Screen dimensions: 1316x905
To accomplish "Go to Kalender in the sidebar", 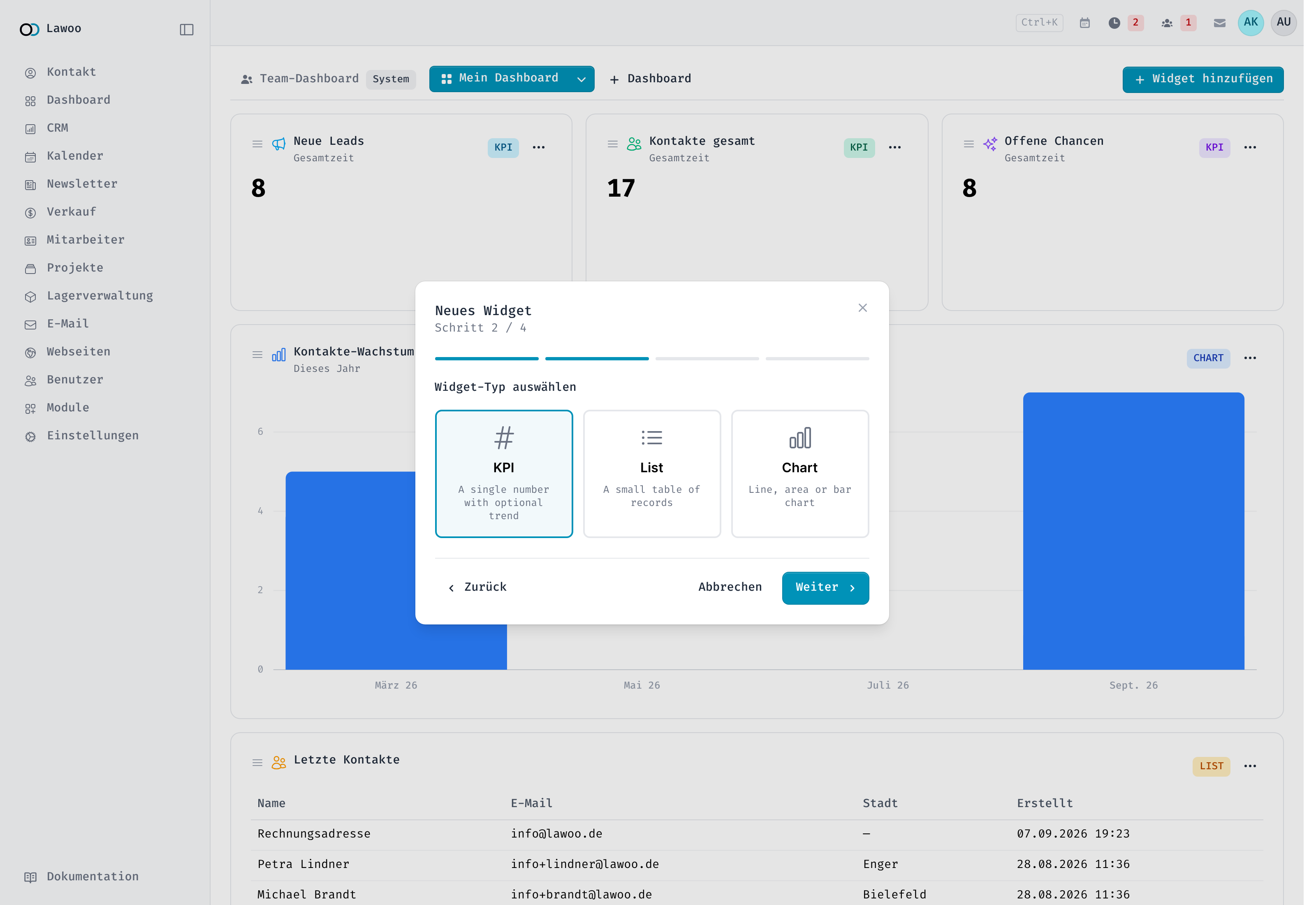I will [75, 157].
